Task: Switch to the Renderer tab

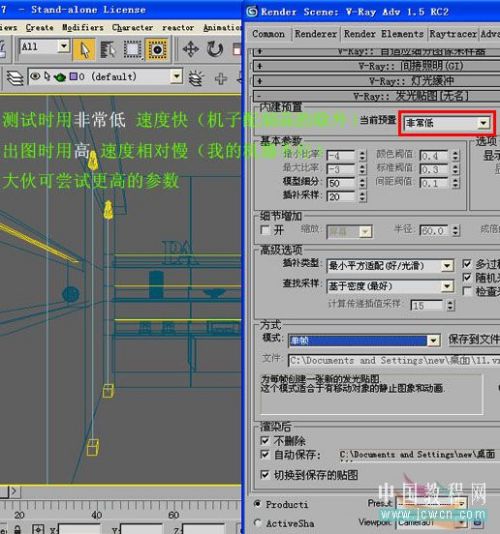Action: coord(316,34)
